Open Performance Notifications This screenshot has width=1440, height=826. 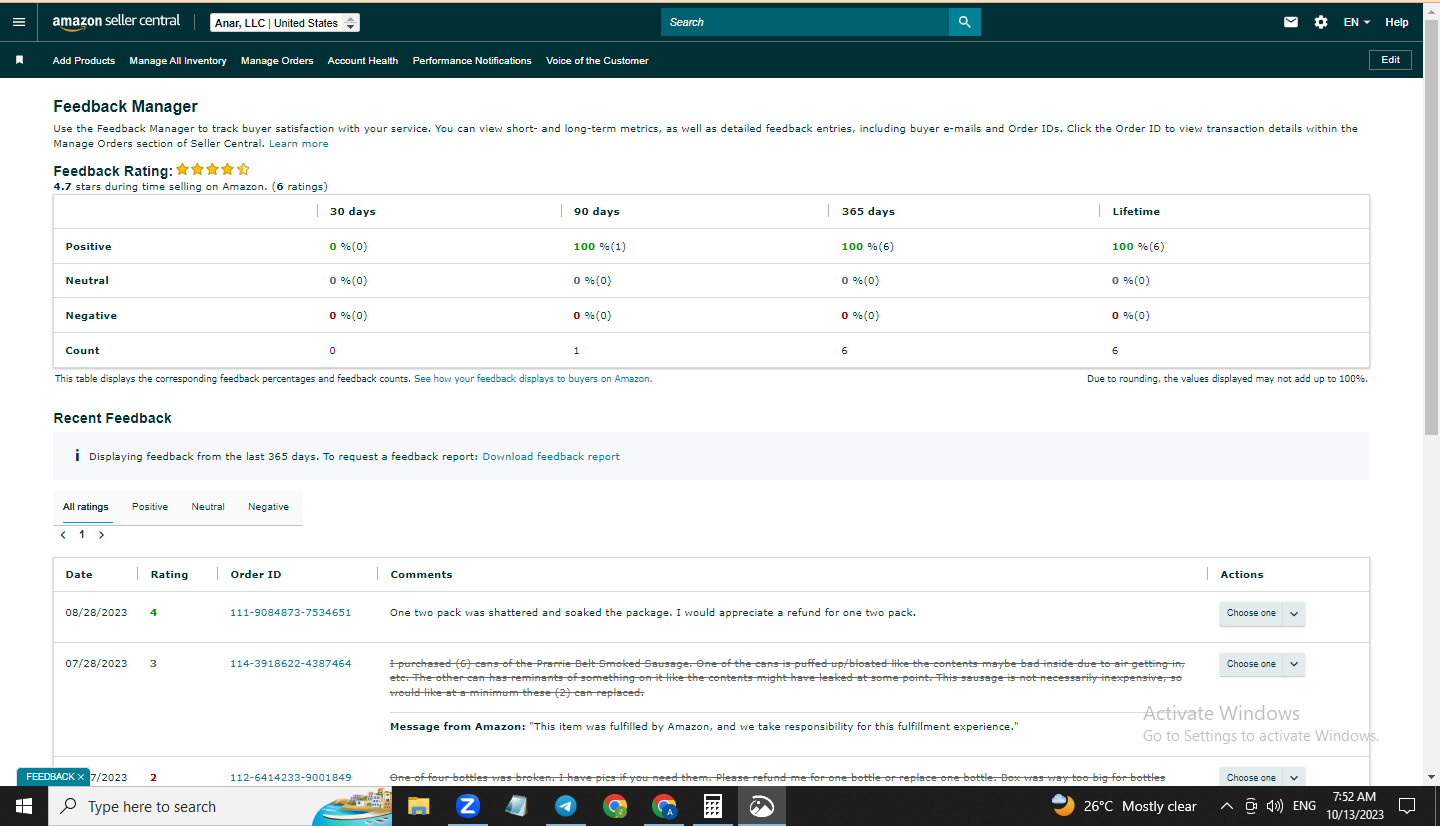pyautogui.click(x=472, y=61)
